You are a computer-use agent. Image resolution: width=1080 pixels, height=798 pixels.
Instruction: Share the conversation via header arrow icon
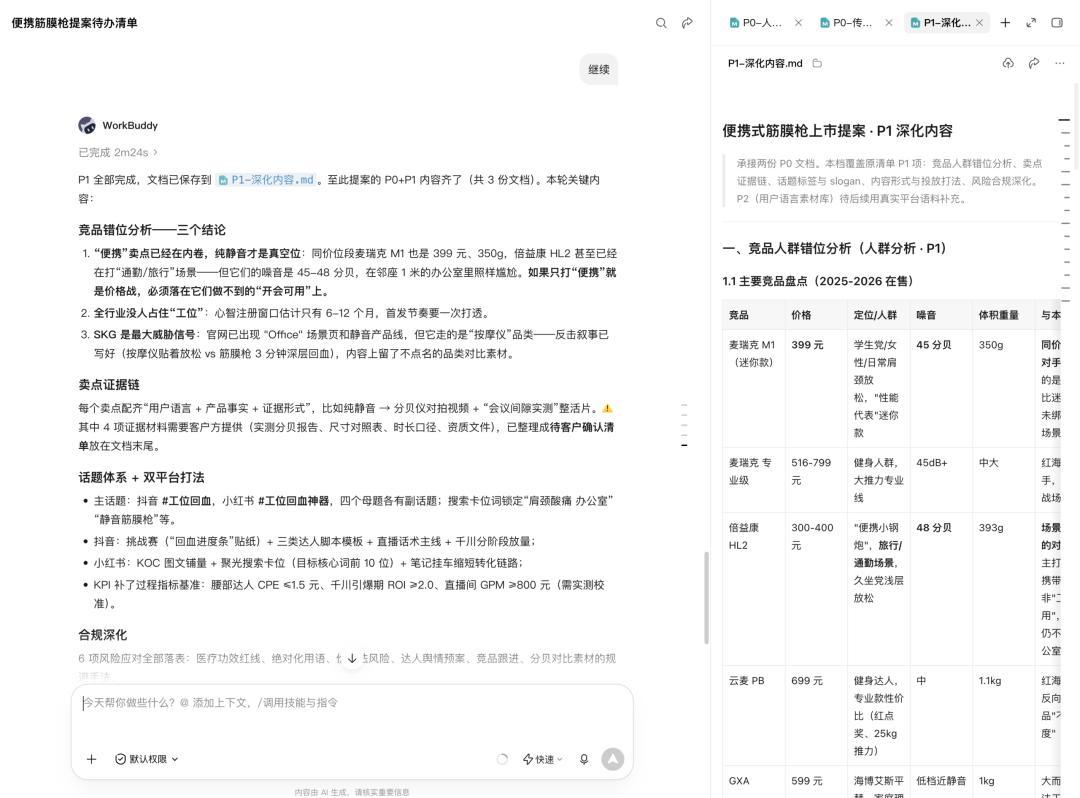687,23
